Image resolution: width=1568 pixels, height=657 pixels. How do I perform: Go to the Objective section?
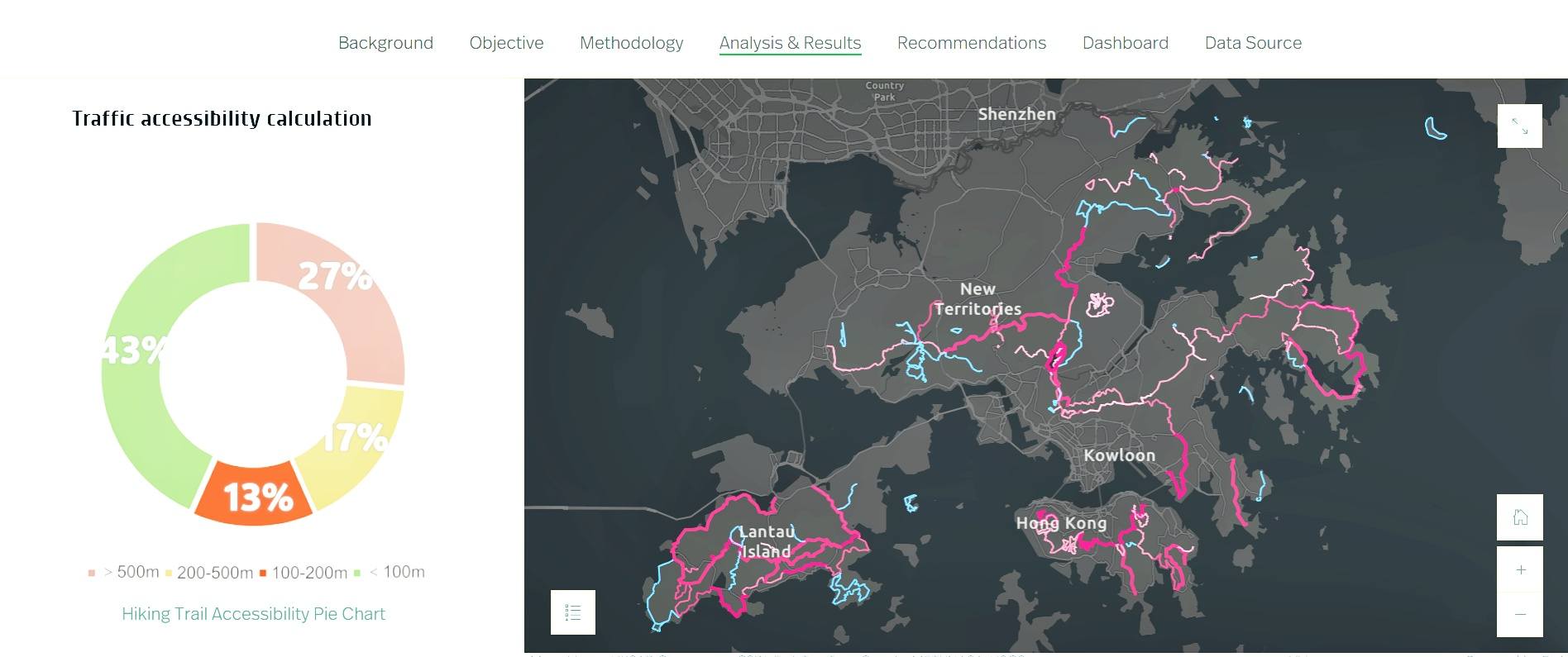point(506,43)
